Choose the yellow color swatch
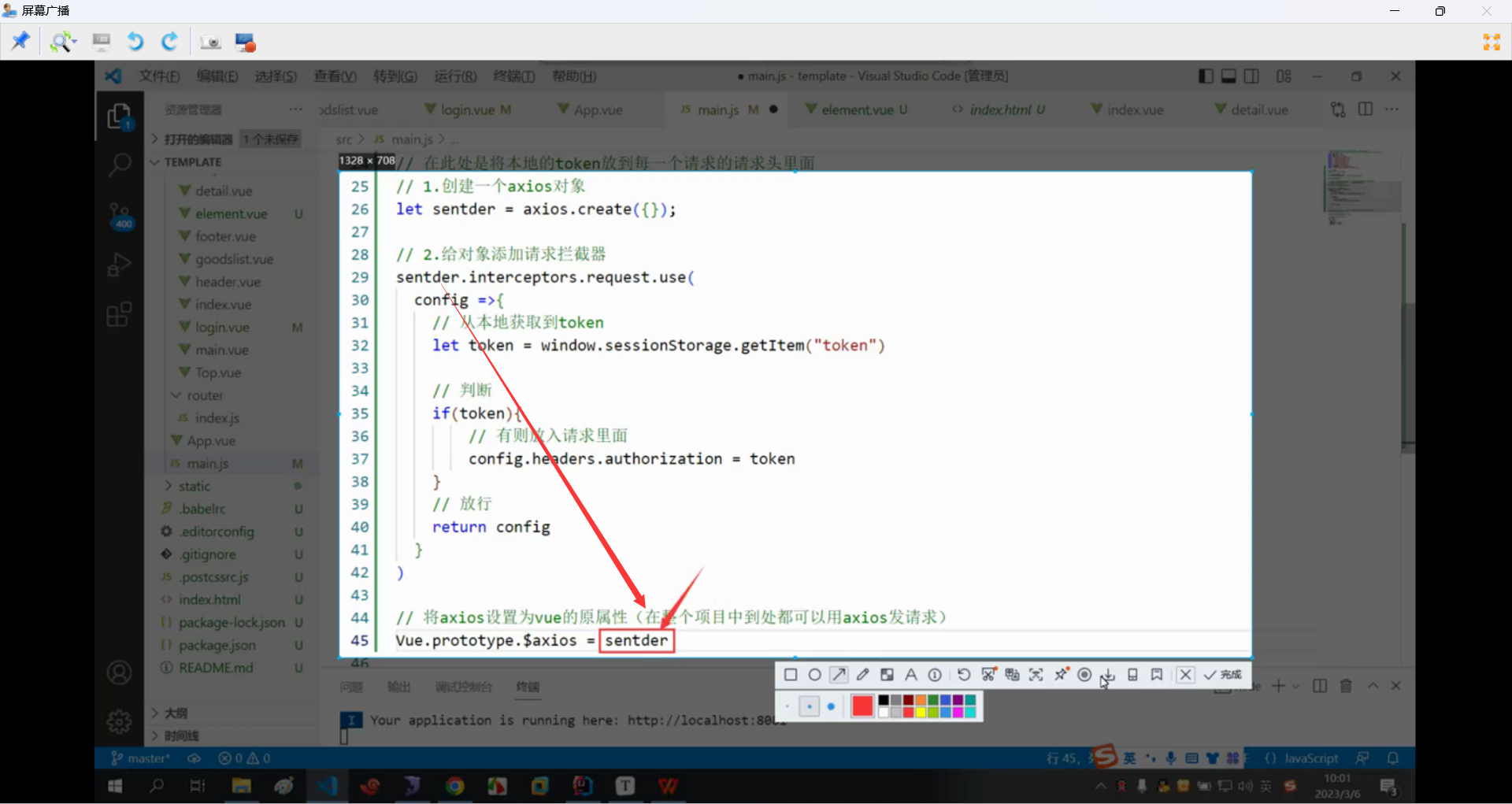1512x804 pixels. coord(921,712)
